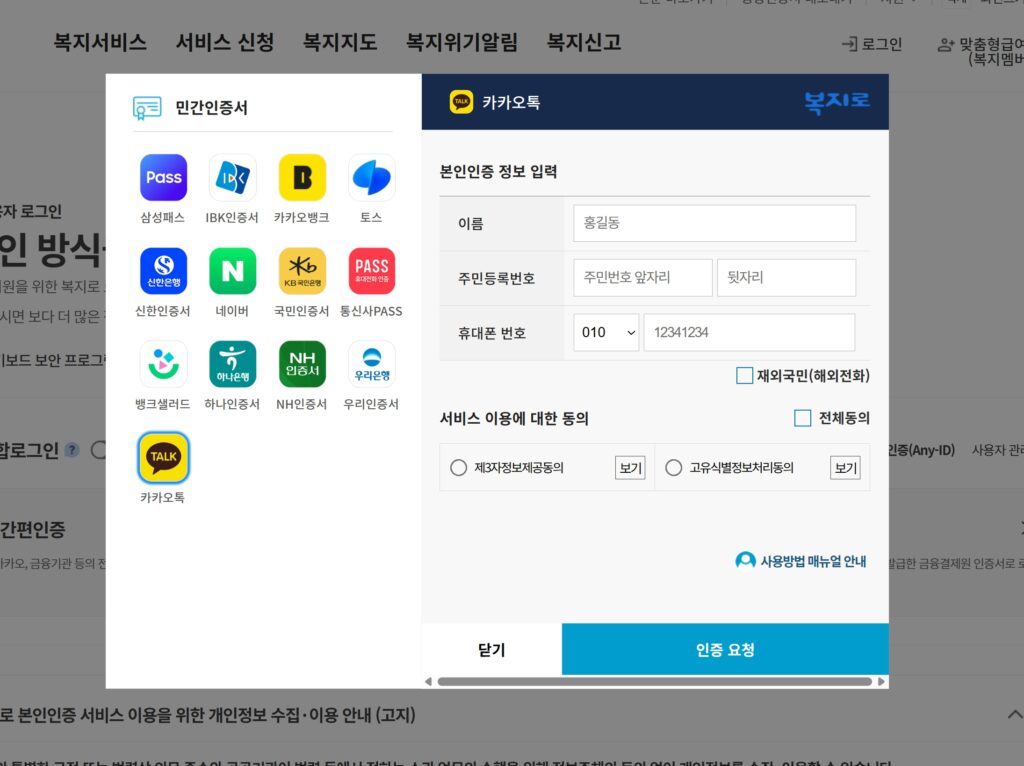Click the scrollbar right arrow
This screenshot has height=766, width=1024.
pos(881,682)
